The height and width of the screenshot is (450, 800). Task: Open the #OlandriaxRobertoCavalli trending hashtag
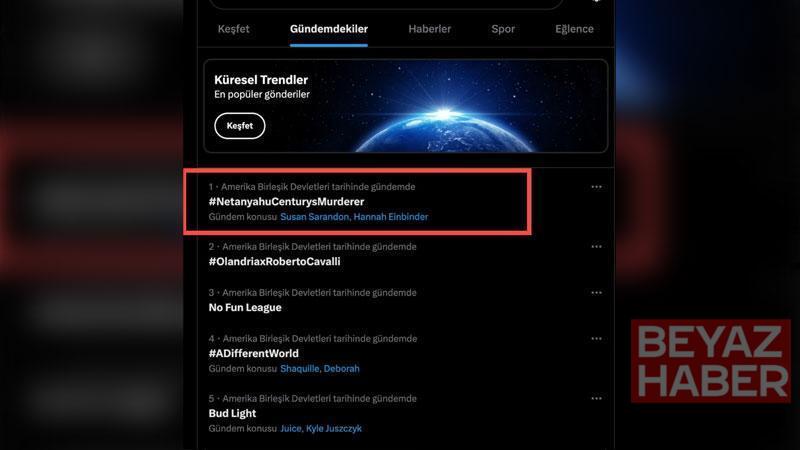[274, 261]
